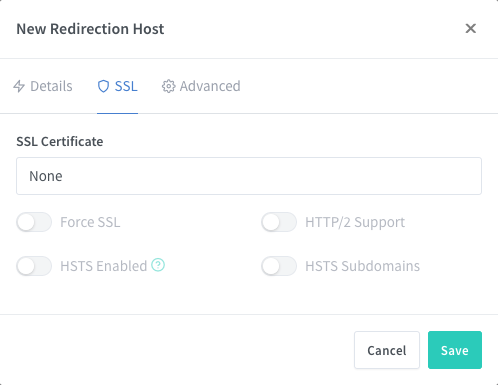498x385 pixels.
Task: Toggle the Force SSL switch
Action: pyautogui.click(x=34, y=222)
